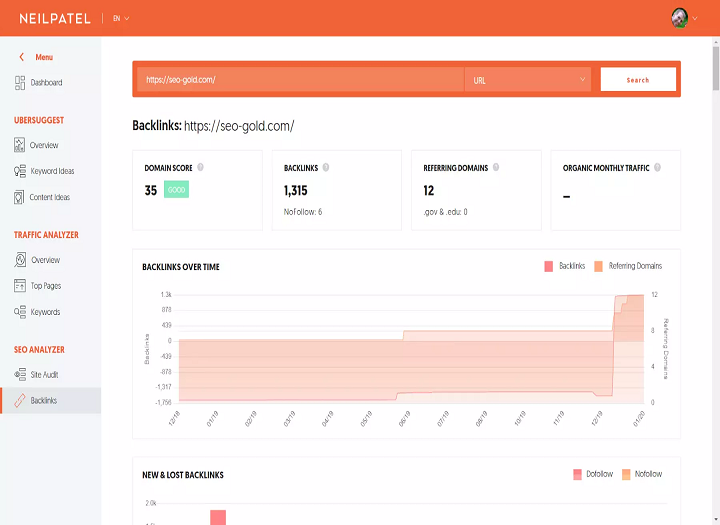Click the Search button
The height and width of the screenshot is (525, 720).
[638, 79]
